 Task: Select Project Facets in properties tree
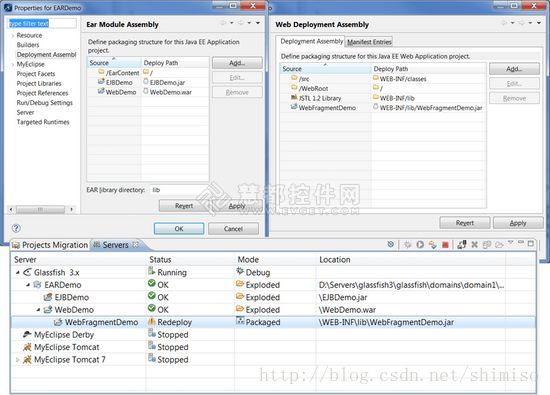pos(36,74)
